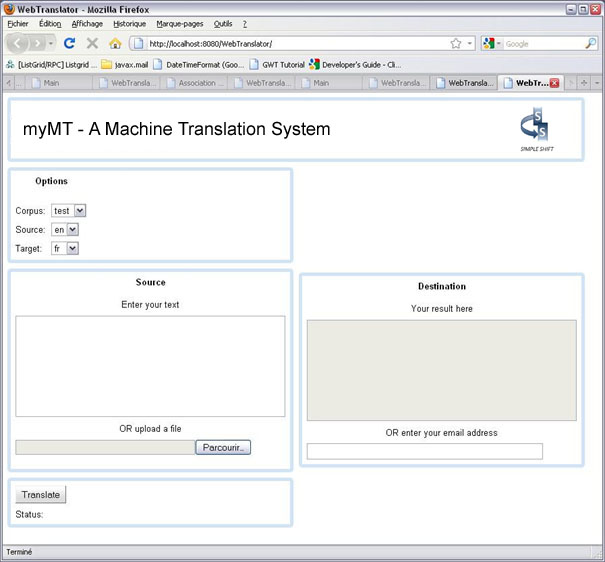
Task: Click the Parcourir browse button
Action: pos(223,447)
